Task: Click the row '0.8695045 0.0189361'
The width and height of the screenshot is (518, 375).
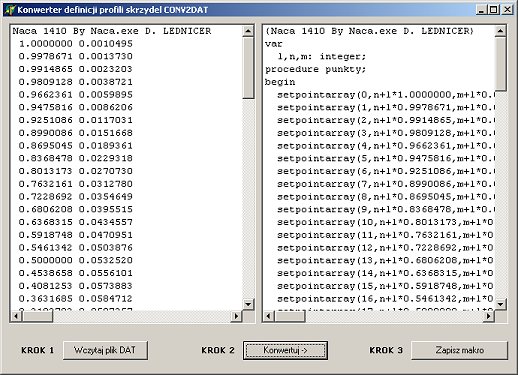Action: tap(76, 146)
